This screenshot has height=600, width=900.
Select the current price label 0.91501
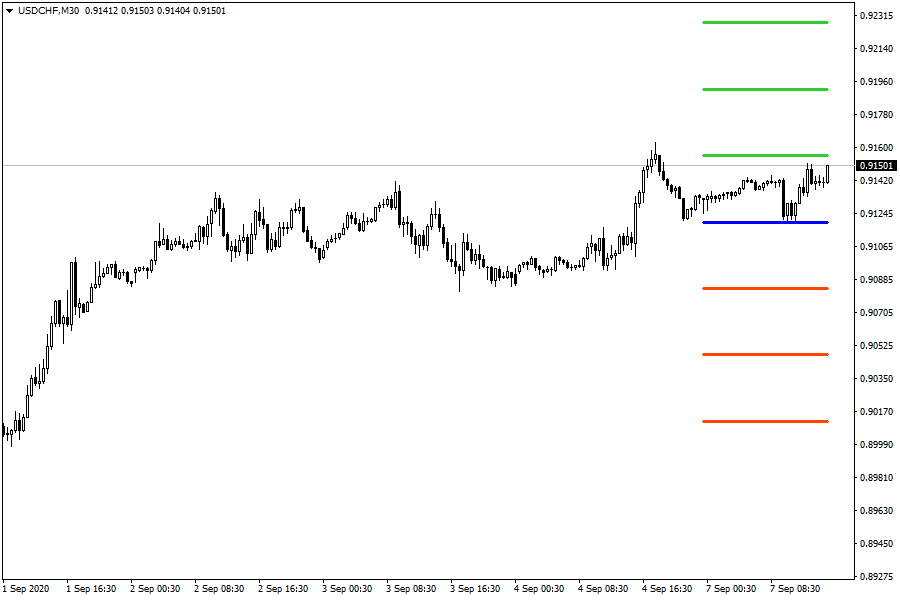[x=877, y=165]
